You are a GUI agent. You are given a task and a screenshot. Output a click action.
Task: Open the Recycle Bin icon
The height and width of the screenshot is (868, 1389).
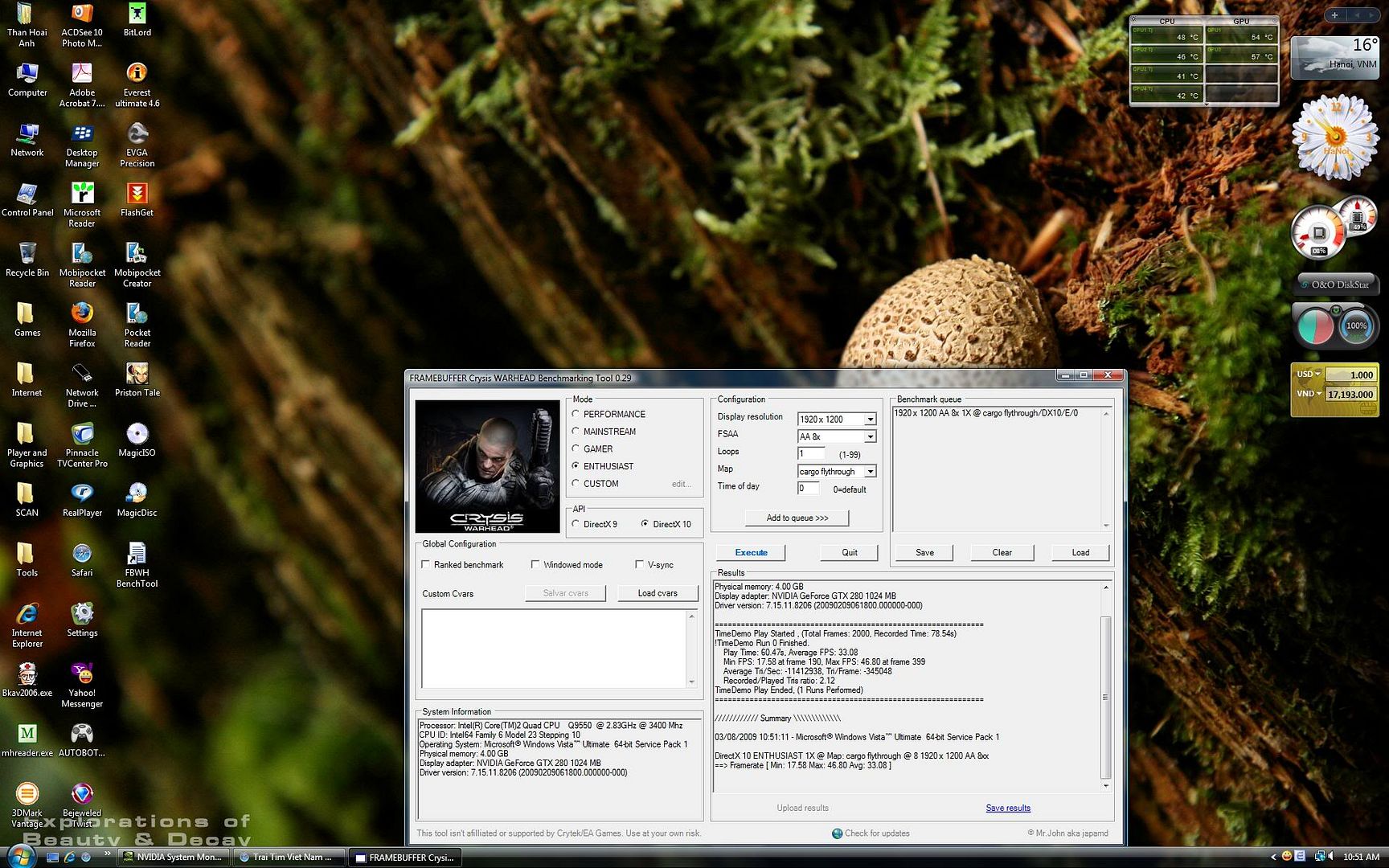click(27, 260)
